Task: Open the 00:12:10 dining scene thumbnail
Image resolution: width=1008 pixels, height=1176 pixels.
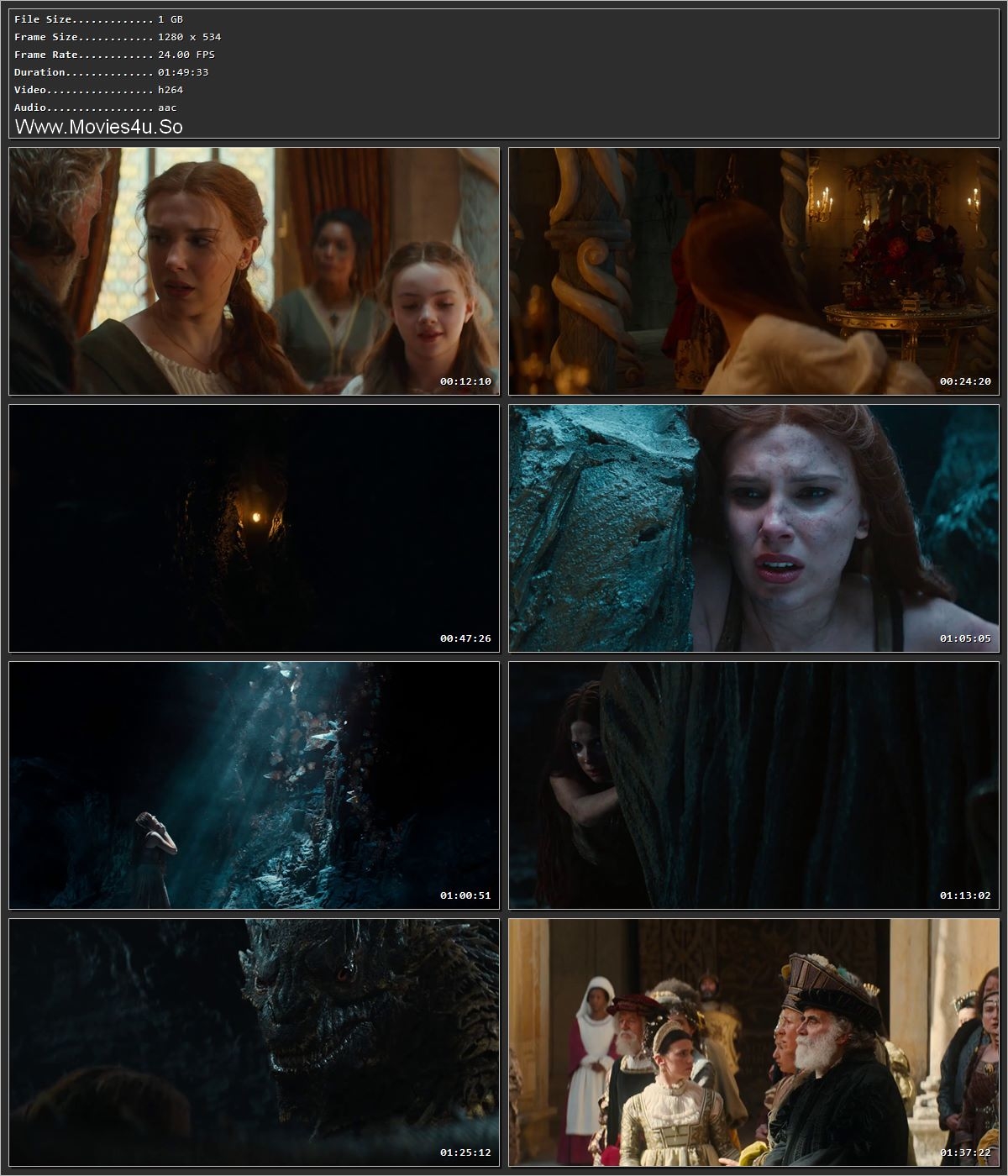Action: coord(252,269)
